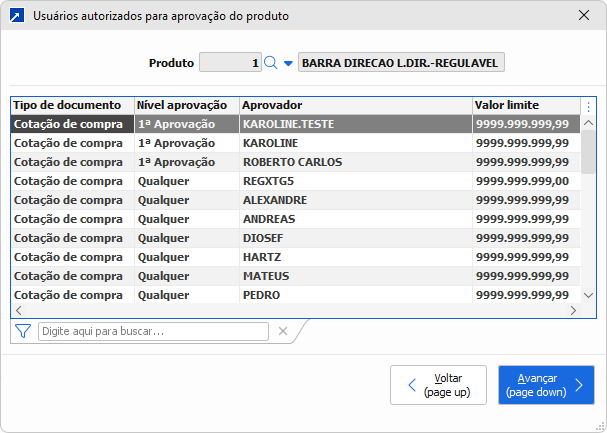
Task: Click the product search magnifier icon
Action: pos(270,63)
